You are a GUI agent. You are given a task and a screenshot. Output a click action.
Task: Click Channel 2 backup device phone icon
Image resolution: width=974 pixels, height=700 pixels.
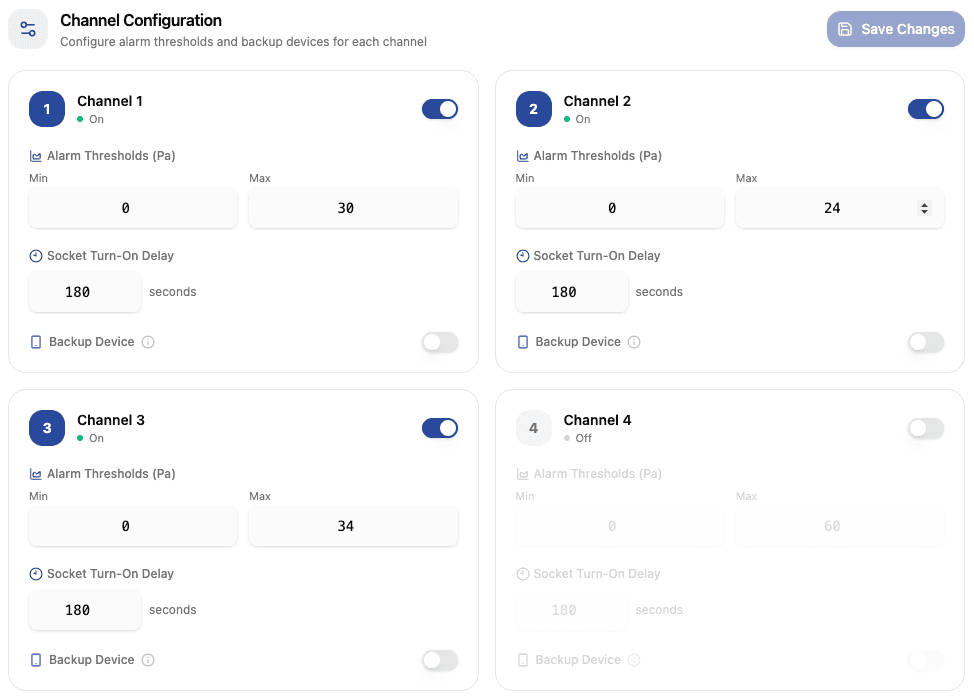click(x=523, y=342)
